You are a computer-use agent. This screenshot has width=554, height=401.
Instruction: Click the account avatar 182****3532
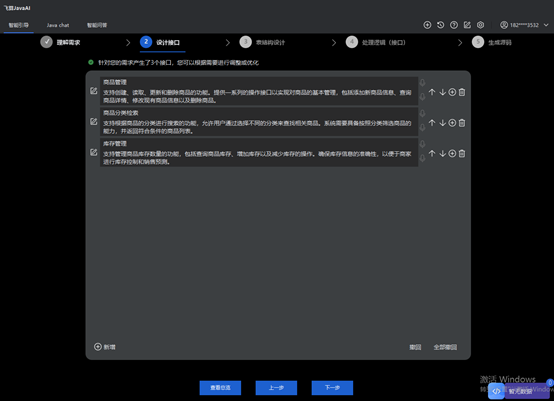(x=504, y=25)
